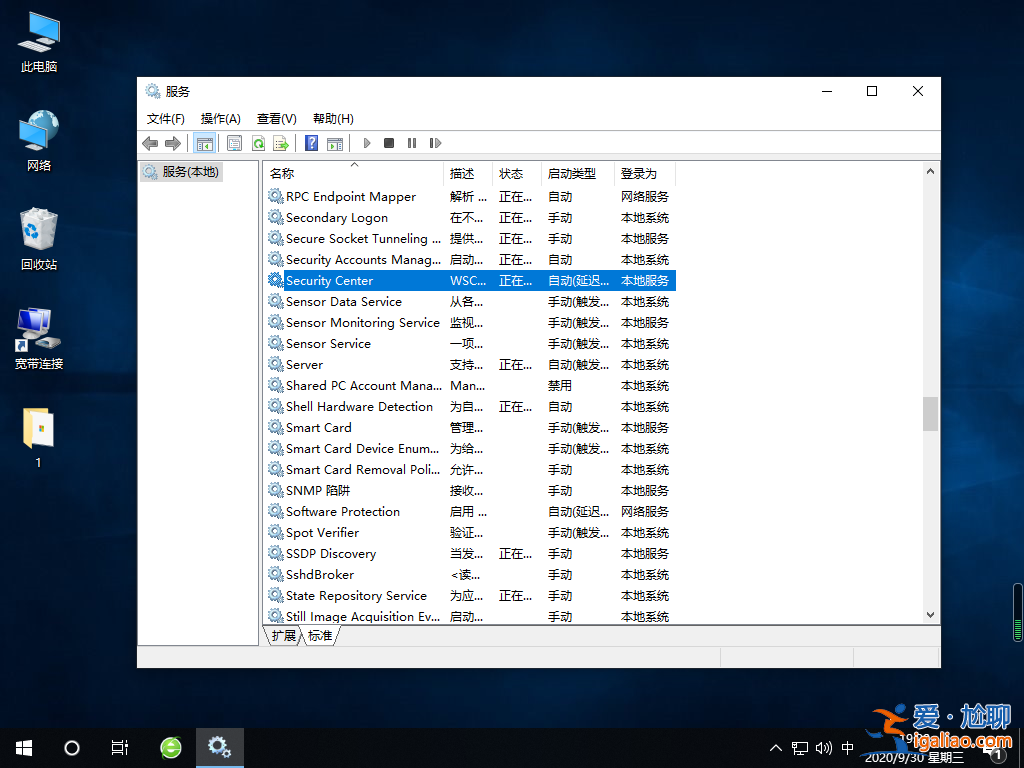Click the pause service icon
The image size is (1024, 768).
click(412, 143)
